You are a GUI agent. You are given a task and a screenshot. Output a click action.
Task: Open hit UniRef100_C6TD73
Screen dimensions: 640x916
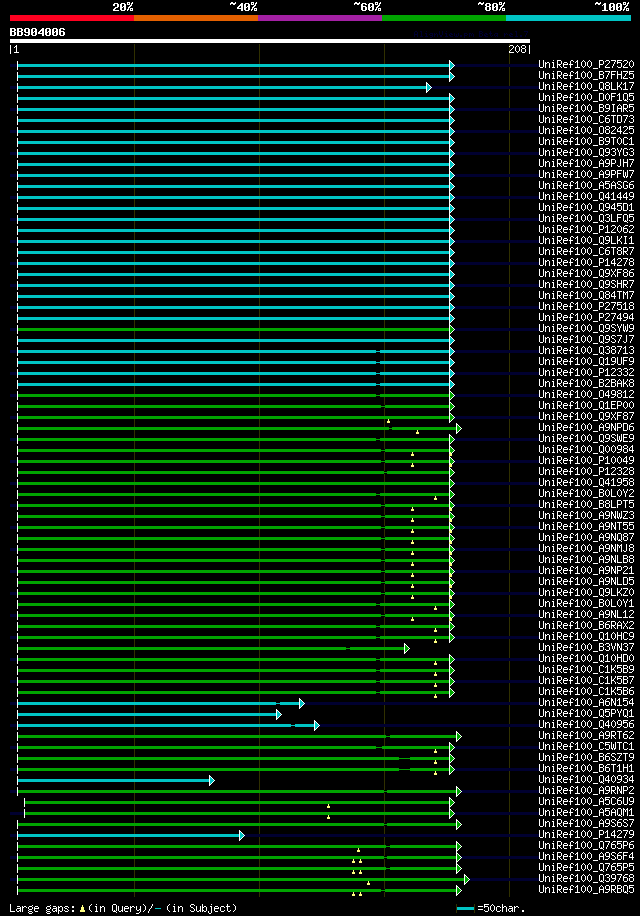pos(586,119)
